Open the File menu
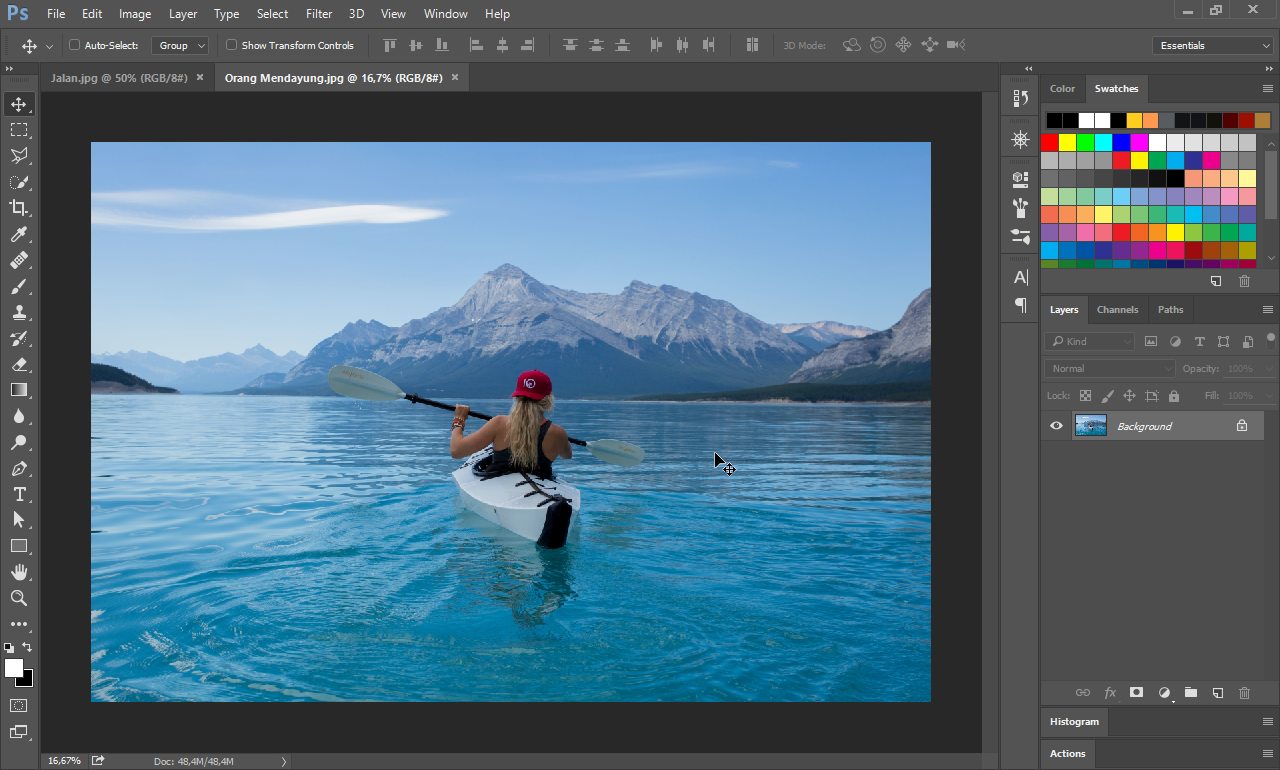Screen dimensions: 1280x770 (56, 14)
